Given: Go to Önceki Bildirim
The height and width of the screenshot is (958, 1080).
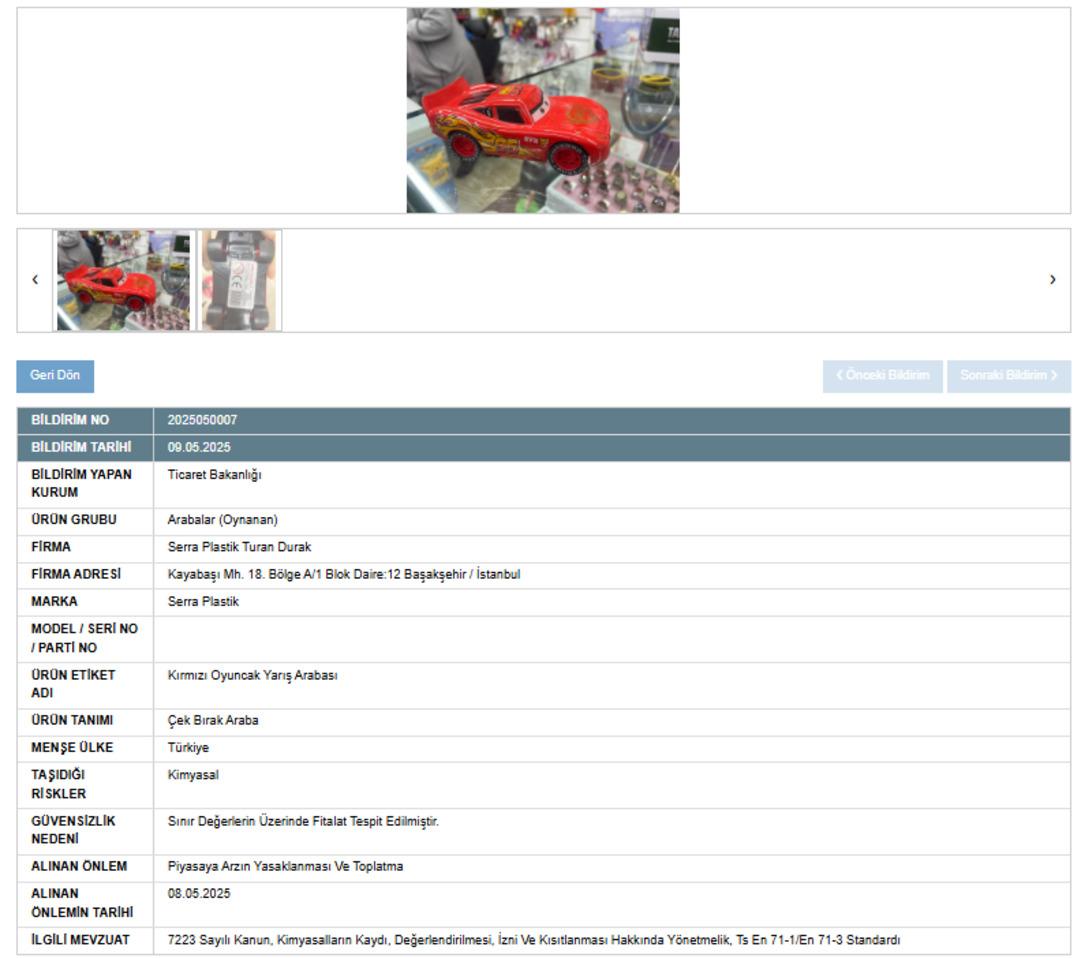Looking at the screenshot, I should point(882,376).
